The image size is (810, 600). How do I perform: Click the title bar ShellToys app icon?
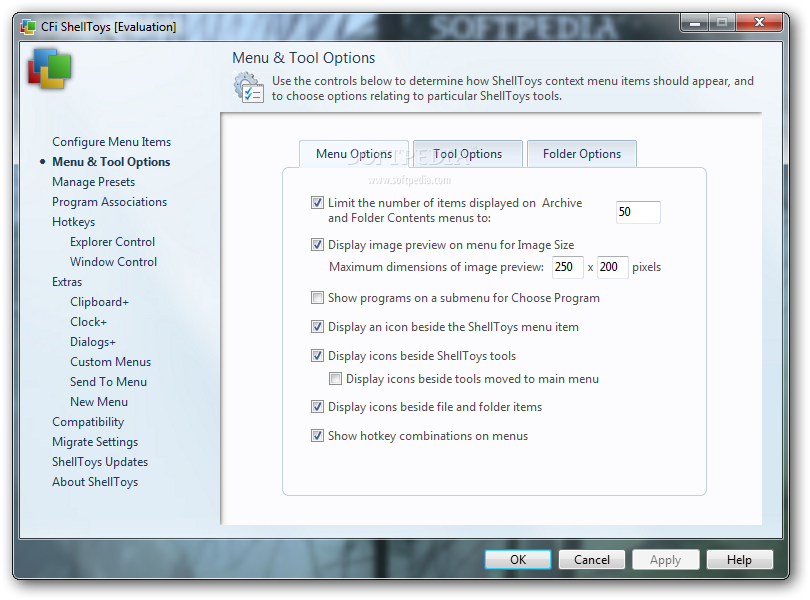[x=28, y=26]
